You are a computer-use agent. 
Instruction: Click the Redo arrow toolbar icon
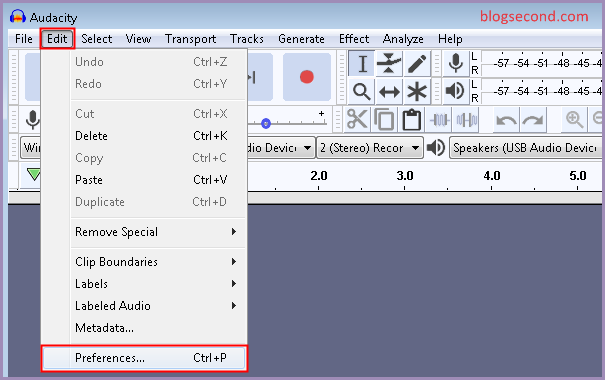point(533,120)
